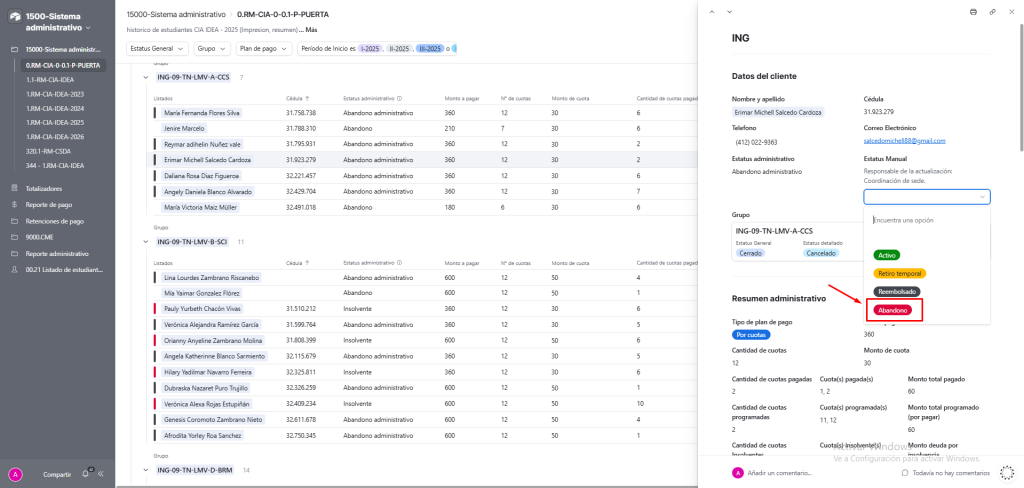Click the Encuentra una opción search field

[927, 220]
